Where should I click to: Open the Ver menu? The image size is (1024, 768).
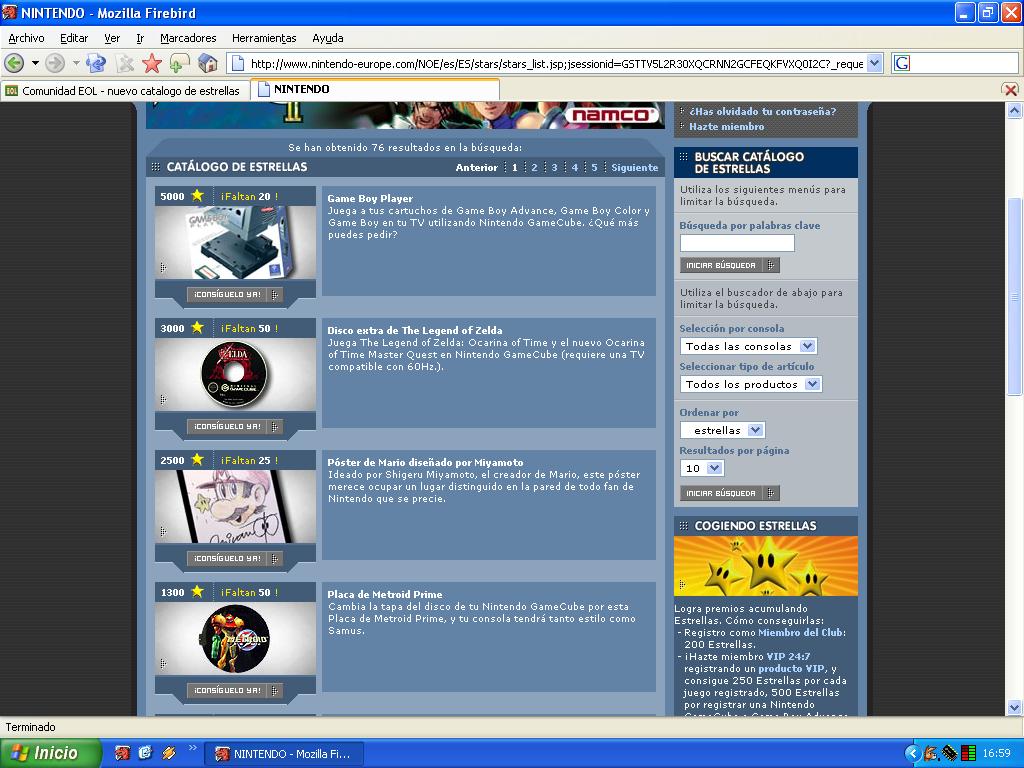[112, 38]
